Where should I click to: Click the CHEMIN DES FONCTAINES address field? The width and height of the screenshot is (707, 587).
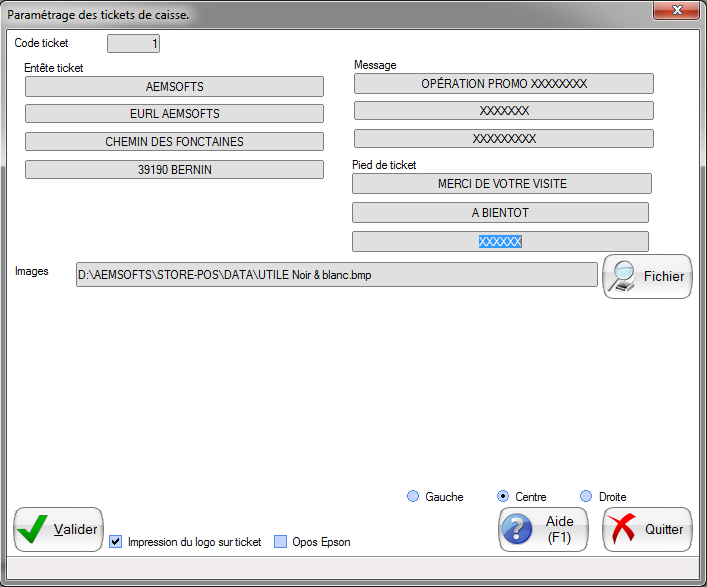(x=174, y=142)
